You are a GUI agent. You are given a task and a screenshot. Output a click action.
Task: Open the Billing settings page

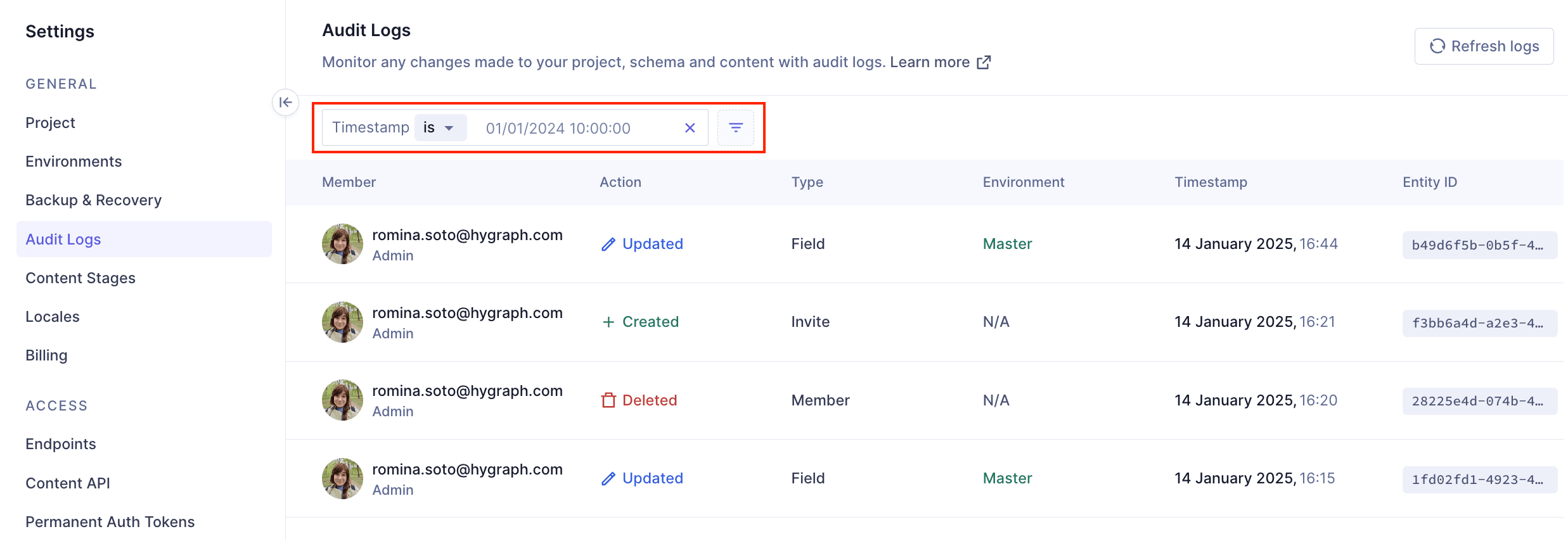(46, 355)
